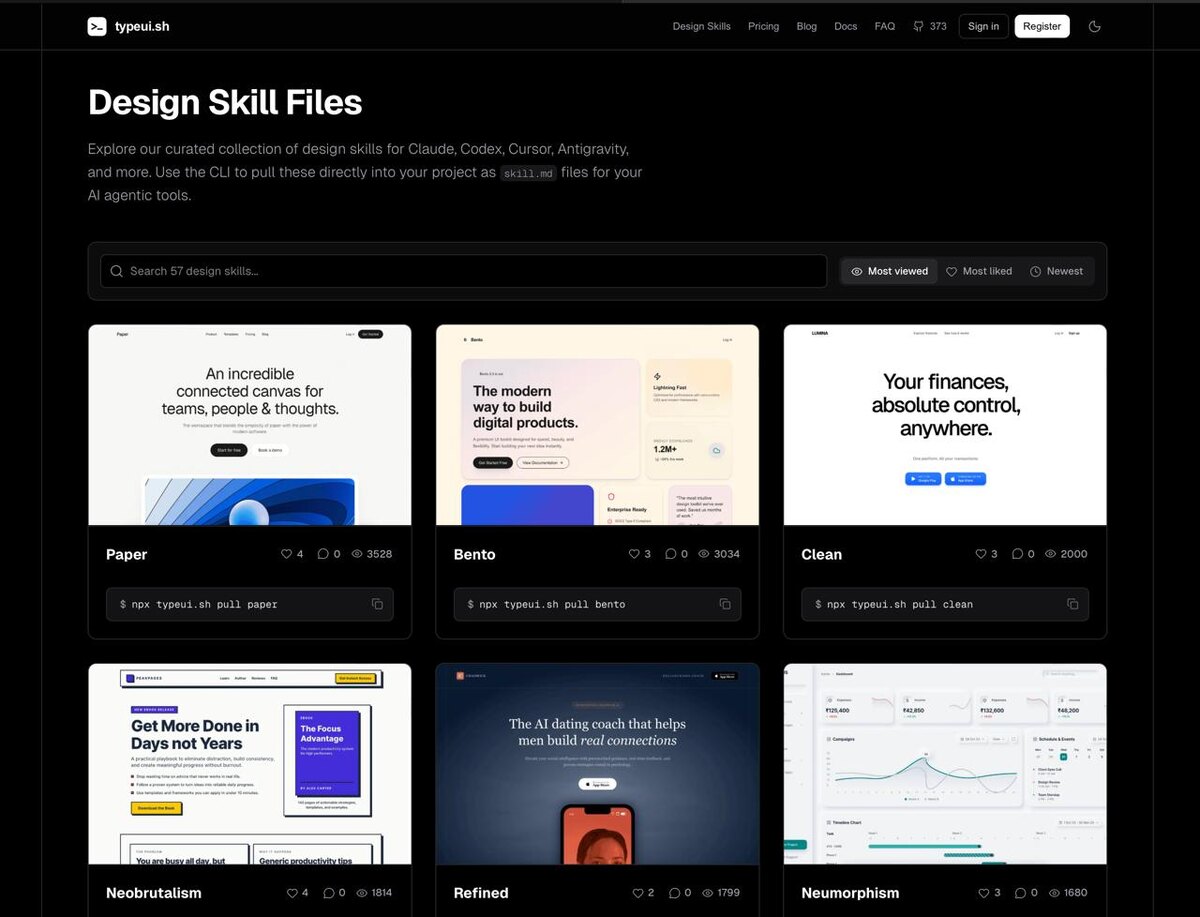The image size is (1200, 917).
Task: Open the Neumorphism skill title
Action: (x=850, y=893)
